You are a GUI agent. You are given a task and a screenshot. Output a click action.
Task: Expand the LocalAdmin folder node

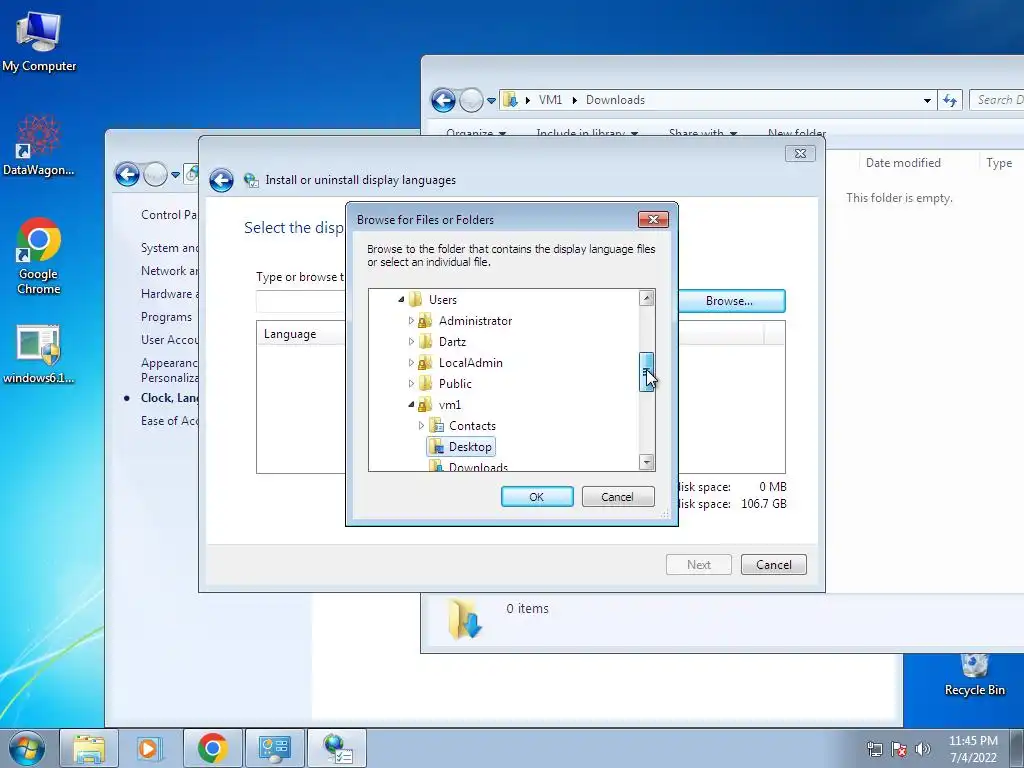click(x=411, y=362)
